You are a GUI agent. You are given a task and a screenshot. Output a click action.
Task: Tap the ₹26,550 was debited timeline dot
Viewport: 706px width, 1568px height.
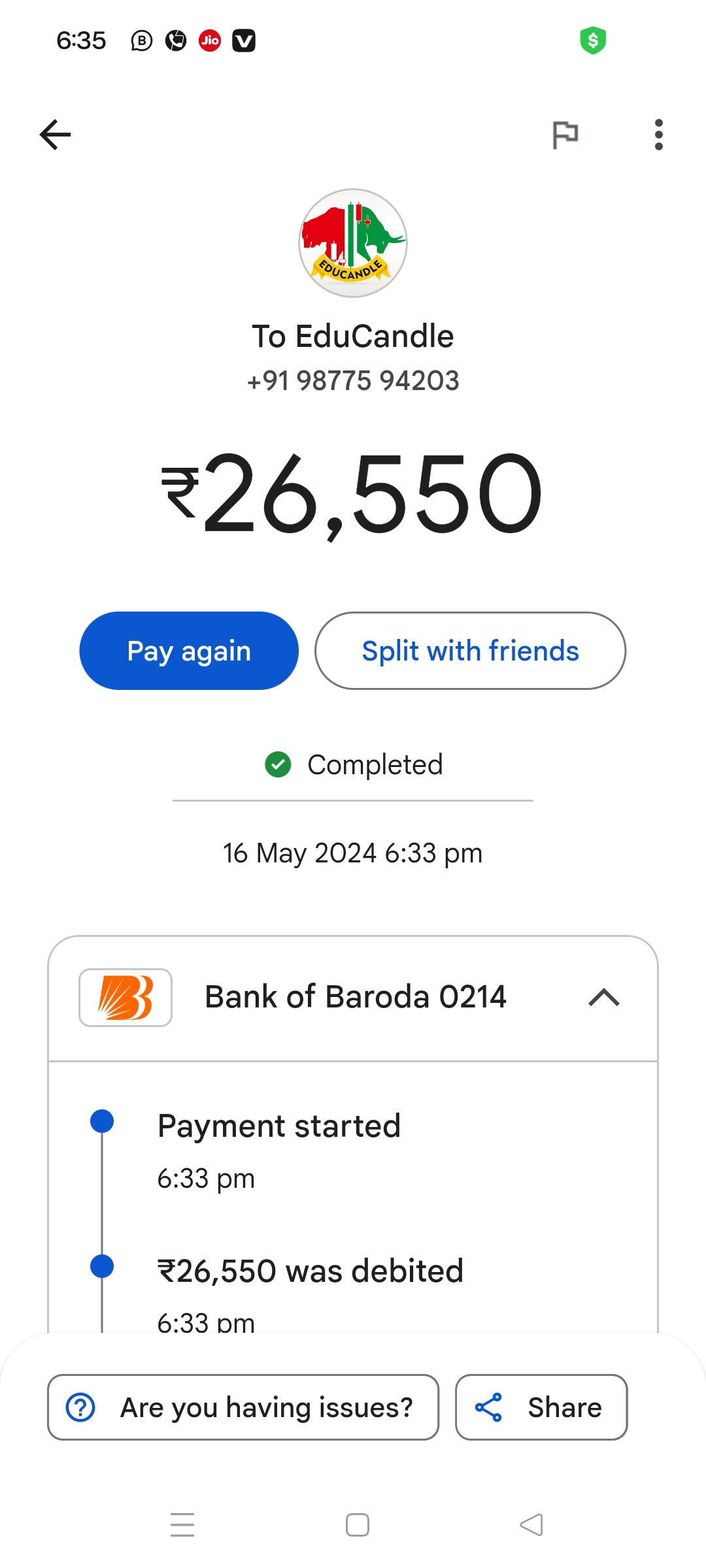(102, 1266)
